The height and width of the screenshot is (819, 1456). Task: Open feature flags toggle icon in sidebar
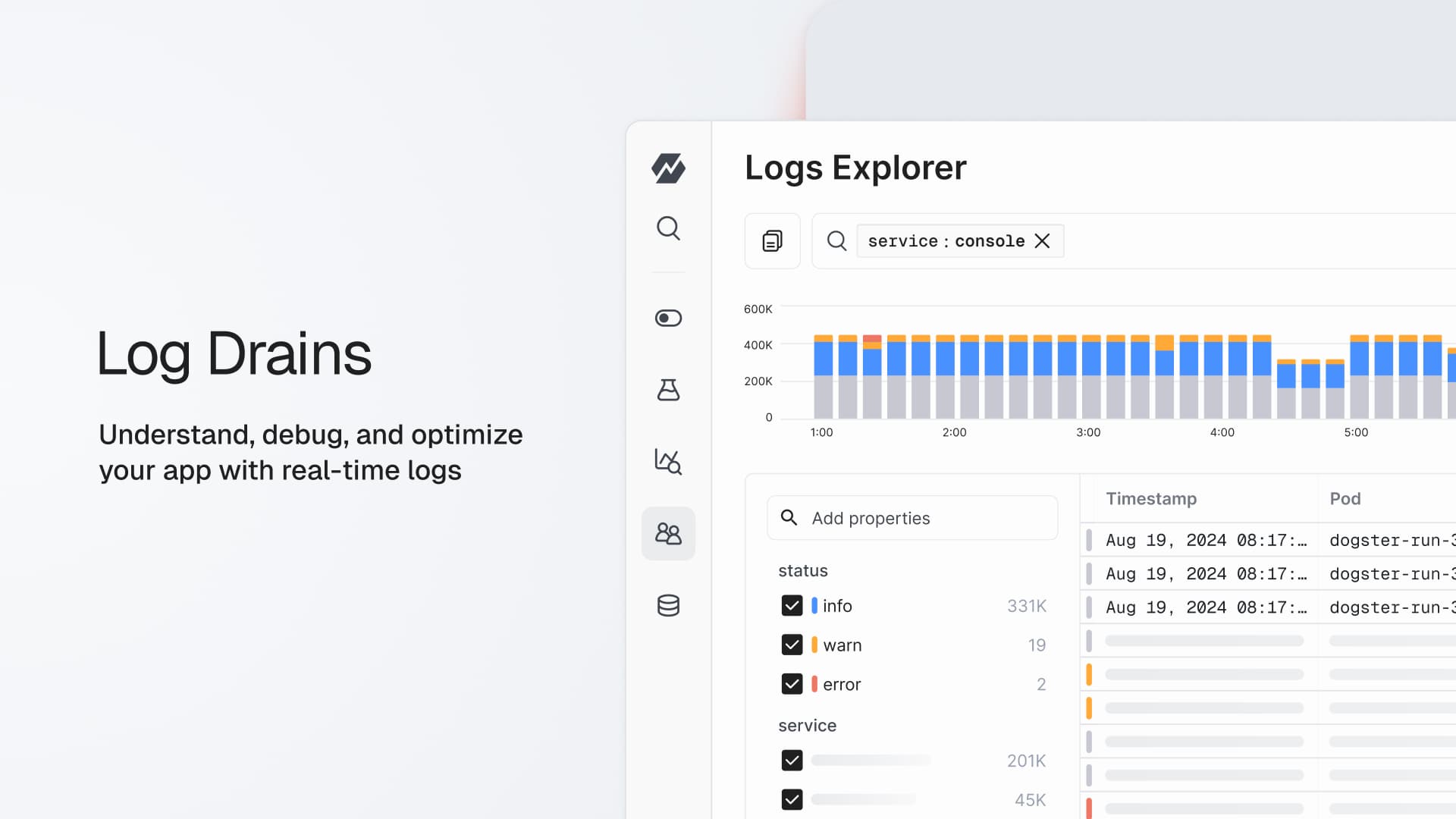click(x=668, y=318)
